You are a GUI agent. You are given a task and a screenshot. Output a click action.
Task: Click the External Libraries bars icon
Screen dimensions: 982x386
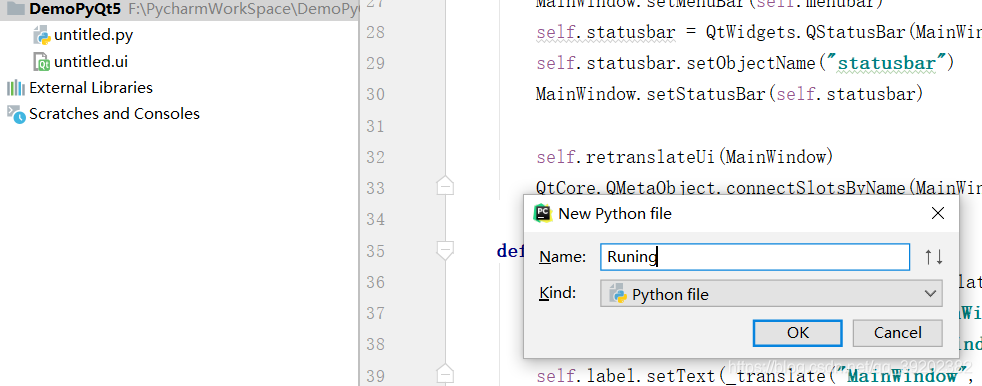[16, 88]
